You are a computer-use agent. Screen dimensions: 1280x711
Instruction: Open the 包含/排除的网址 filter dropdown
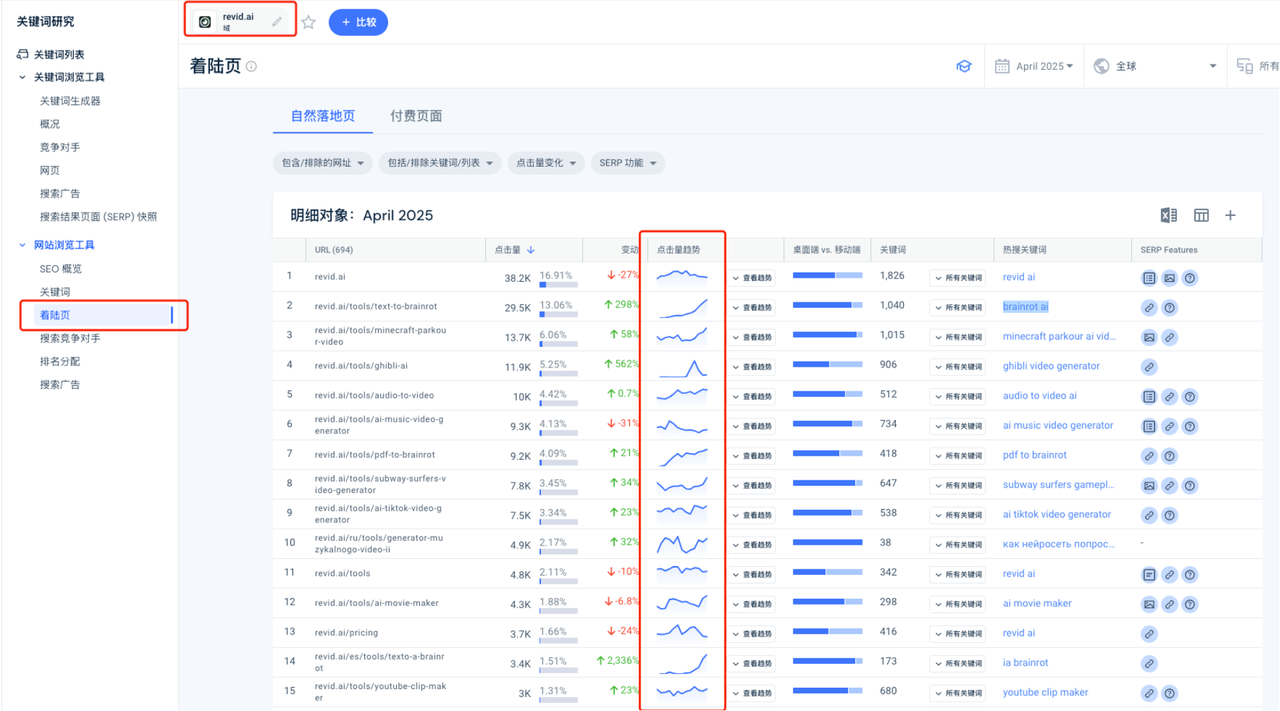tap(322, 163)
